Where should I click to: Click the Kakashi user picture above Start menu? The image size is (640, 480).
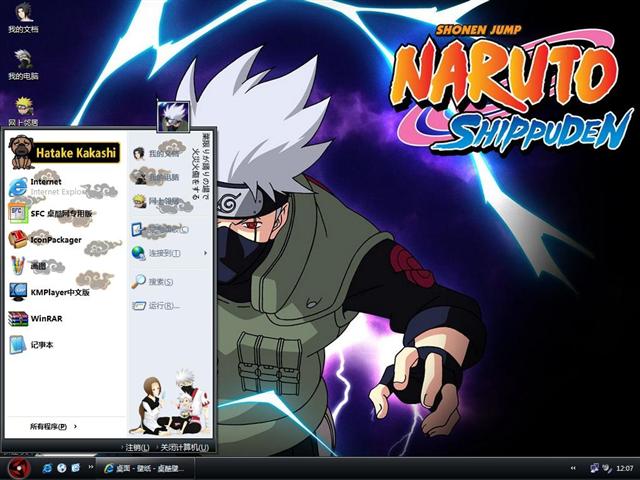point(173,116)
